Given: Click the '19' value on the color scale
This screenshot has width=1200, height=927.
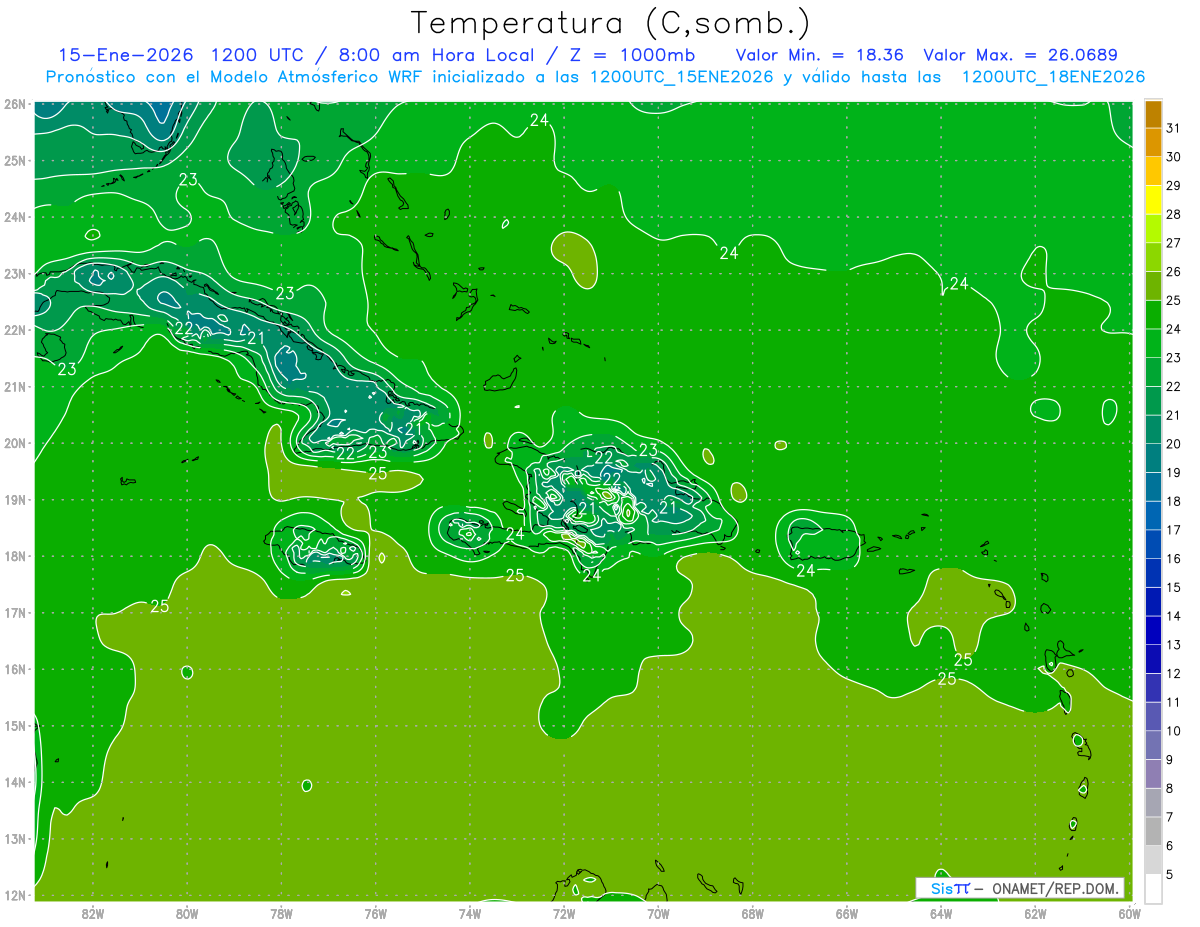Looking at the screenshot, I should [x=1174, y=472].
